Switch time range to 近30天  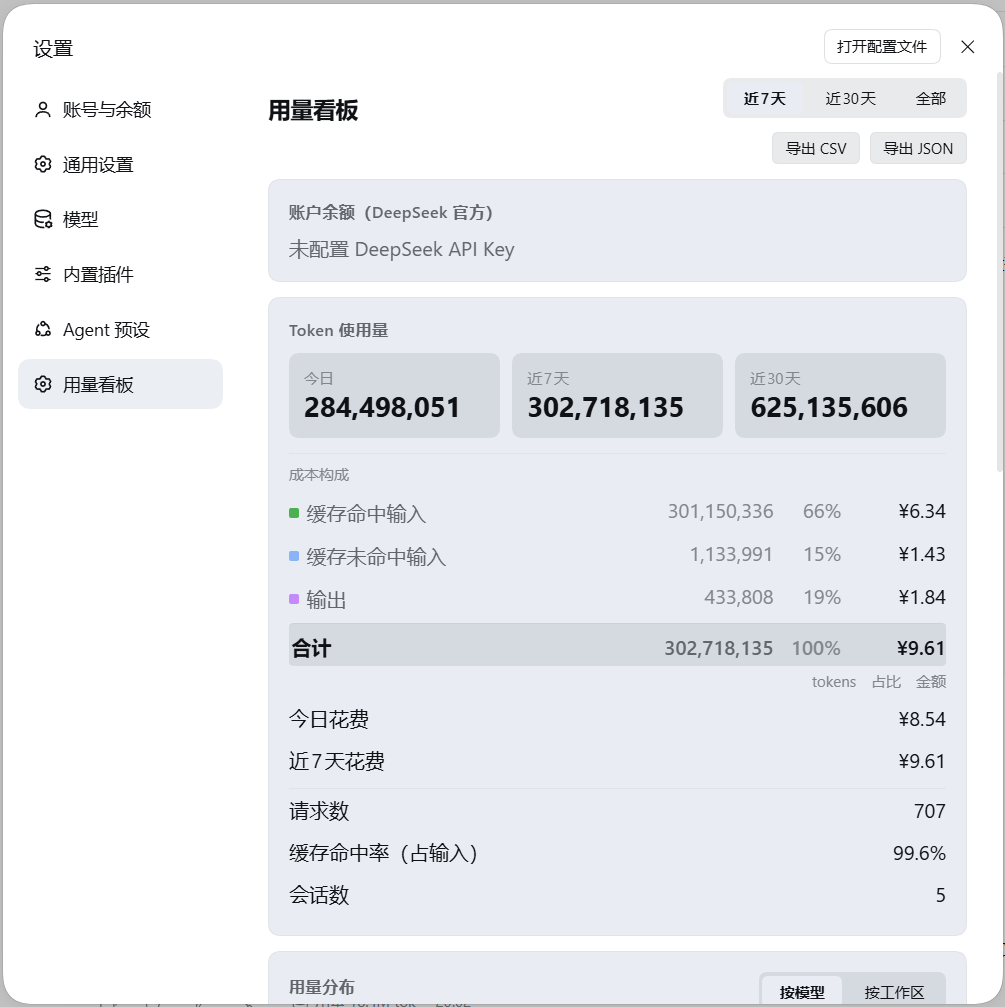(x=850, y=98)
